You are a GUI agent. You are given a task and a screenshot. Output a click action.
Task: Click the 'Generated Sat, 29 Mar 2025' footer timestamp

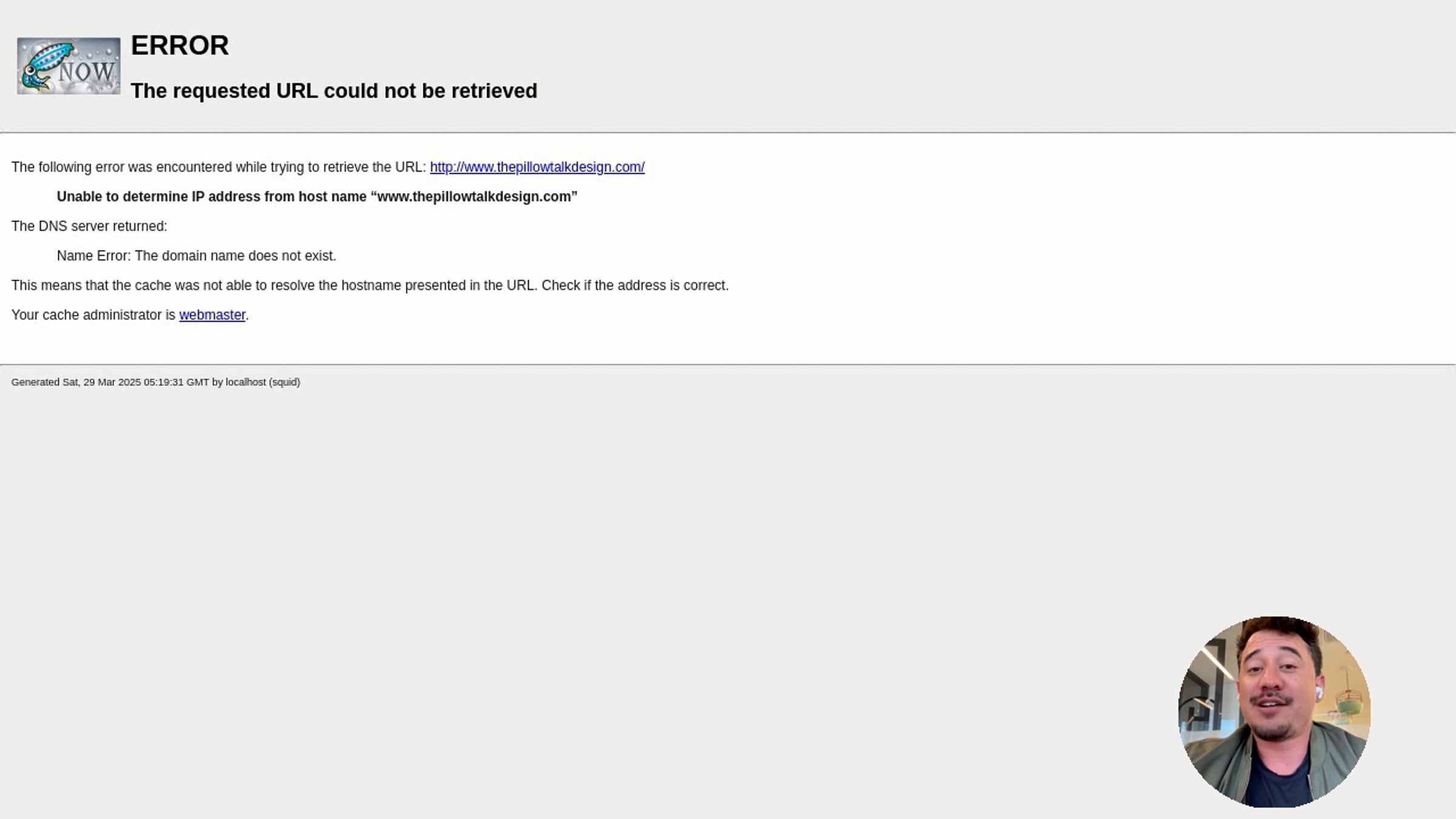(x=110, y=382)
